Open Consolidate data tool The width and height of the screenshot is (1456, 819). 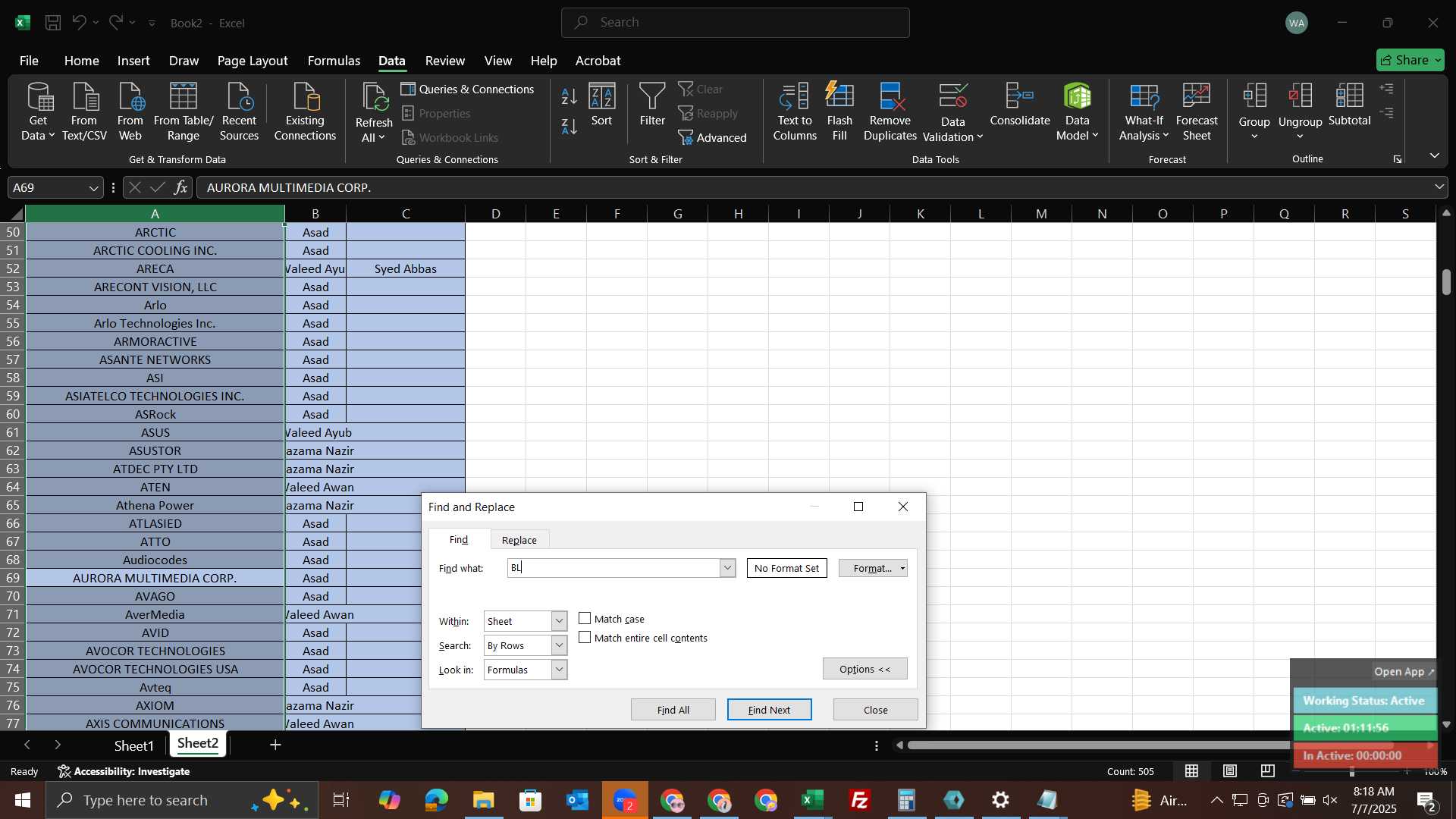[x=1020, y=105]
